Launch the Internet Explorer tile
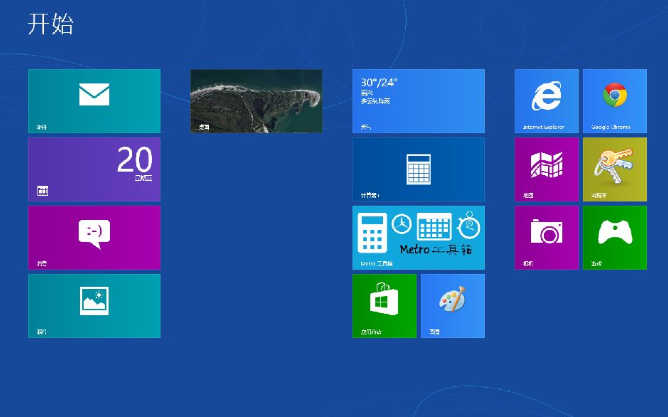The width and height of the screenshot is (668, 417). click(x=547, y=101)
